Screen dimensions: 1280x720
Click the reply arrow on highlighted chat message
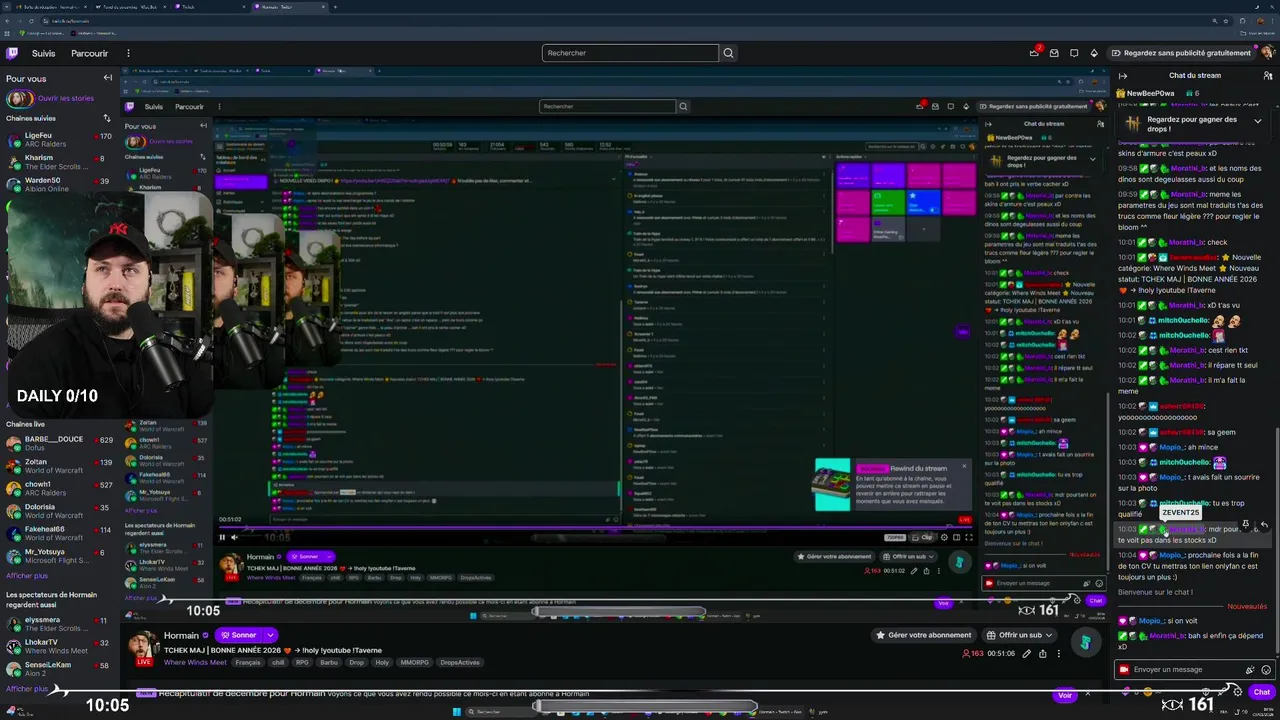coord(1264,524)
